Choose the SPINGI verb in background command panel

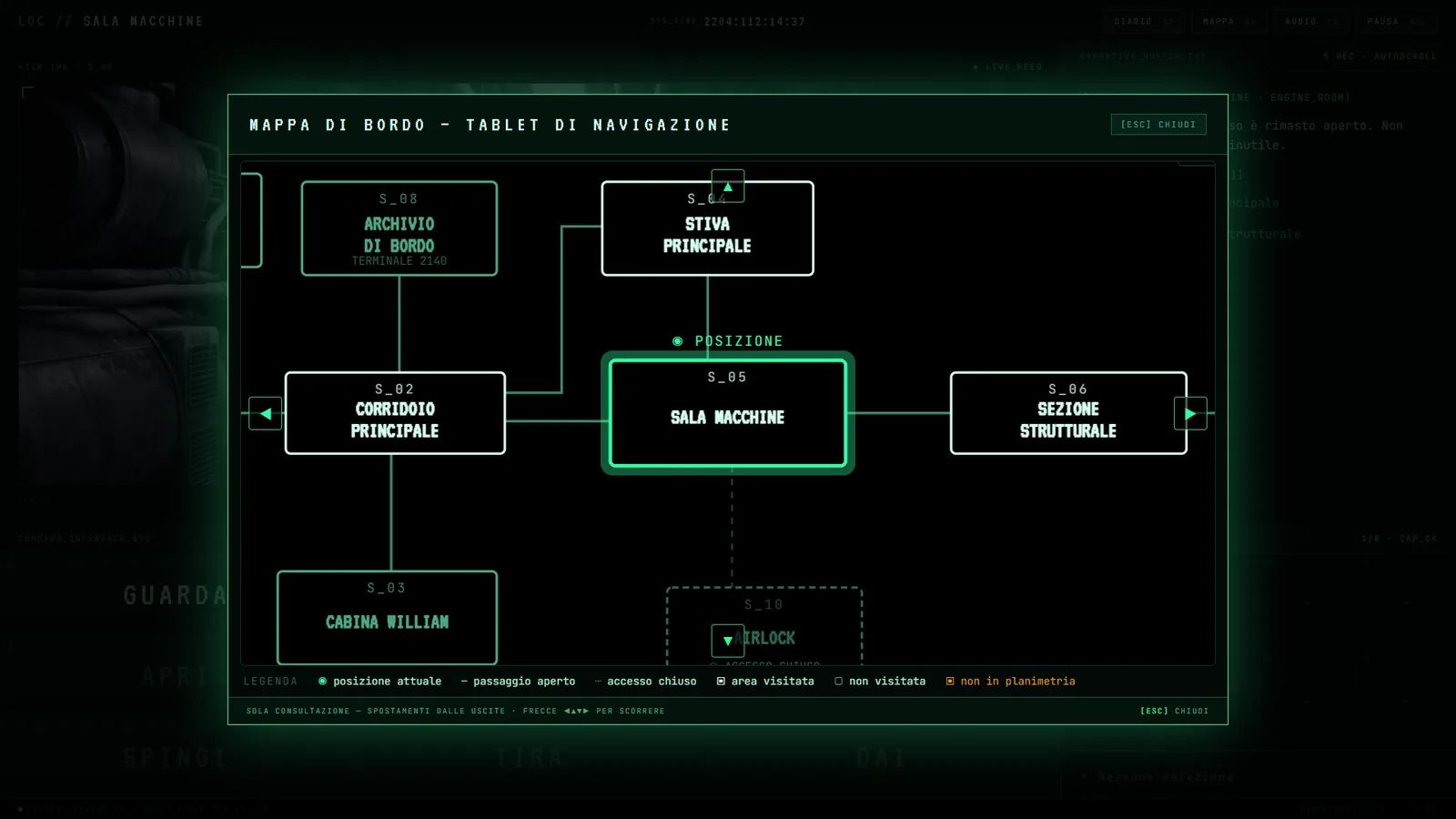coord(175,757)
